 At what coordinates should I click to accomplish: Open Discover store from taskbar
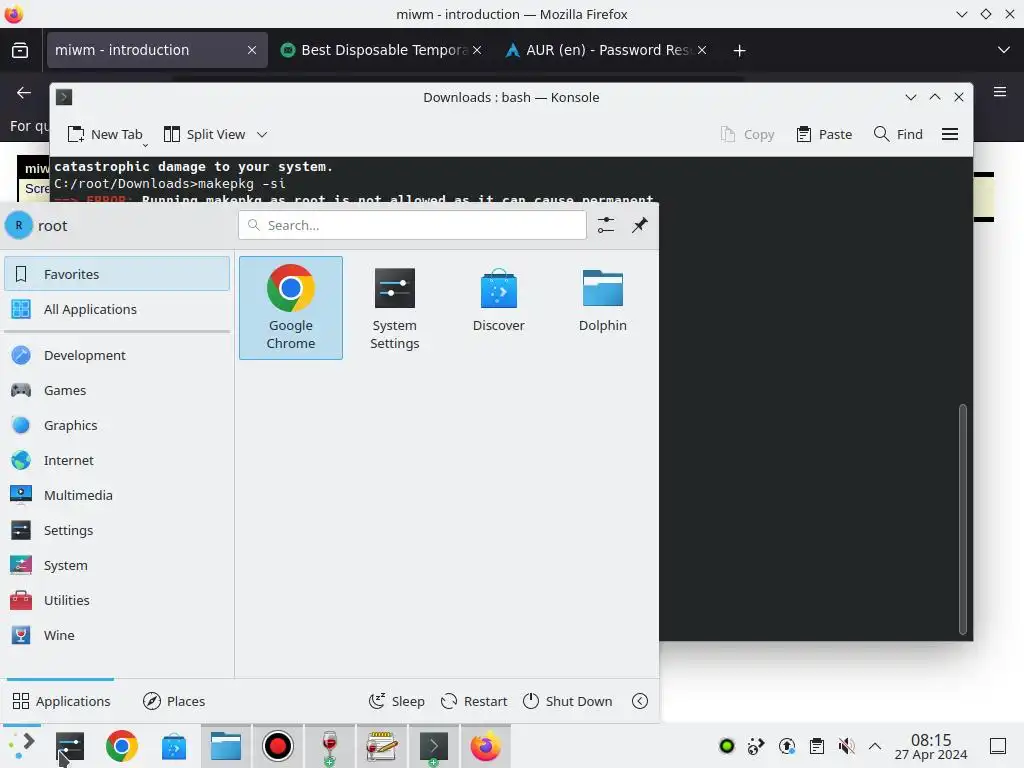pyautogui.click(x=174, y=746)
